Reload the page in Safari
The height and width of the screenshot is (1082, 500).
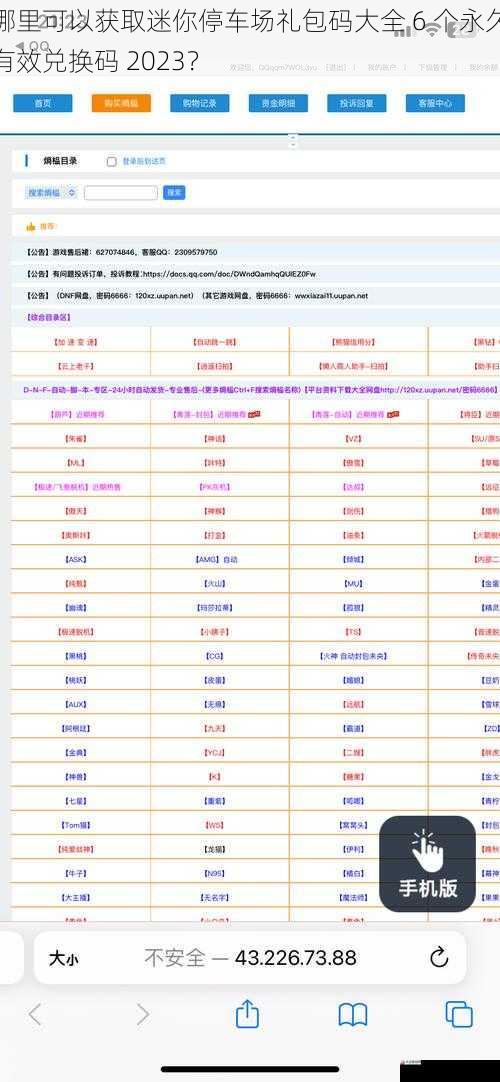(439, 957)
